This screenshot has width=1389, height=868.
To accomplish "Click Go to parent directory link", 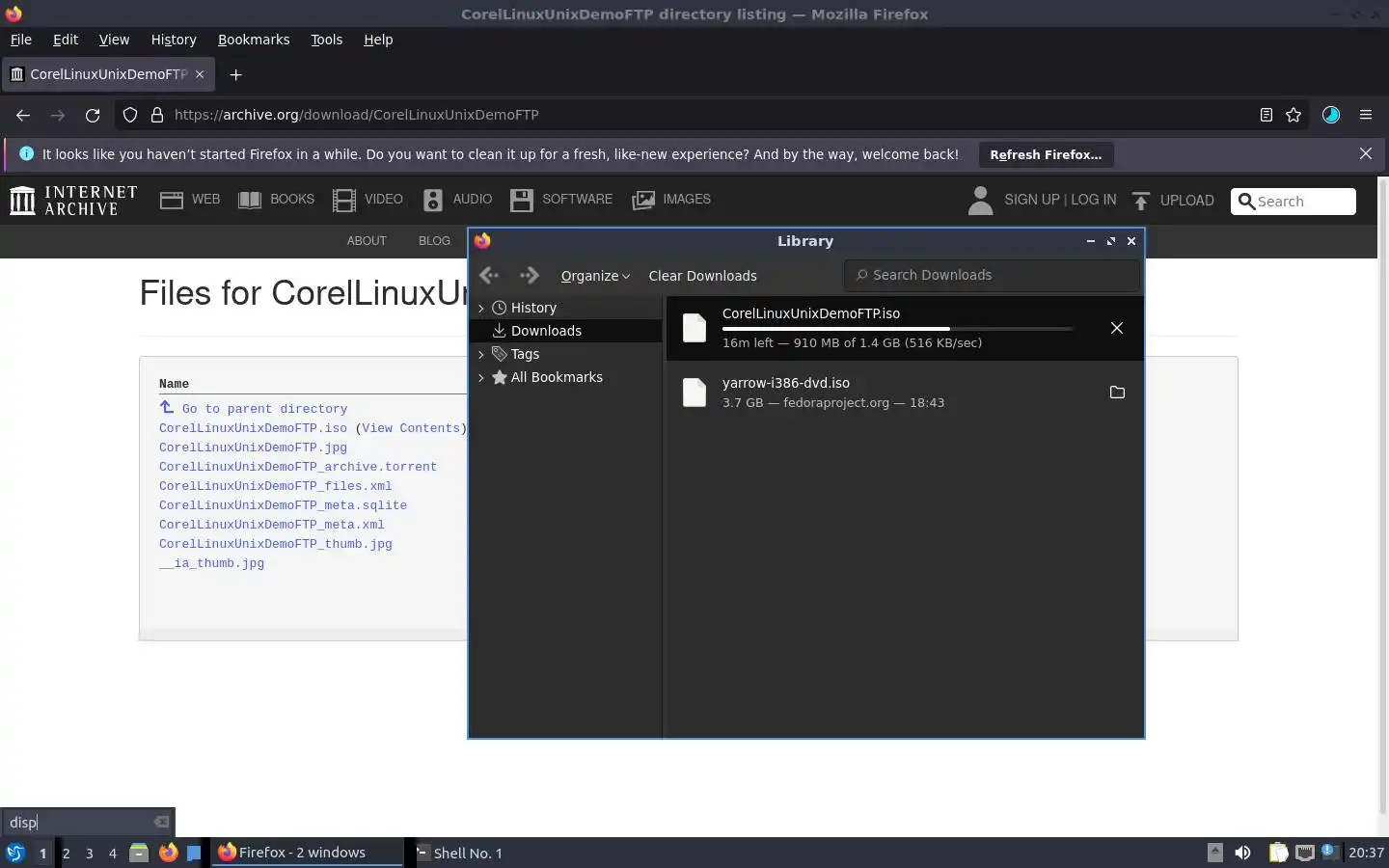I will (264, 409).
